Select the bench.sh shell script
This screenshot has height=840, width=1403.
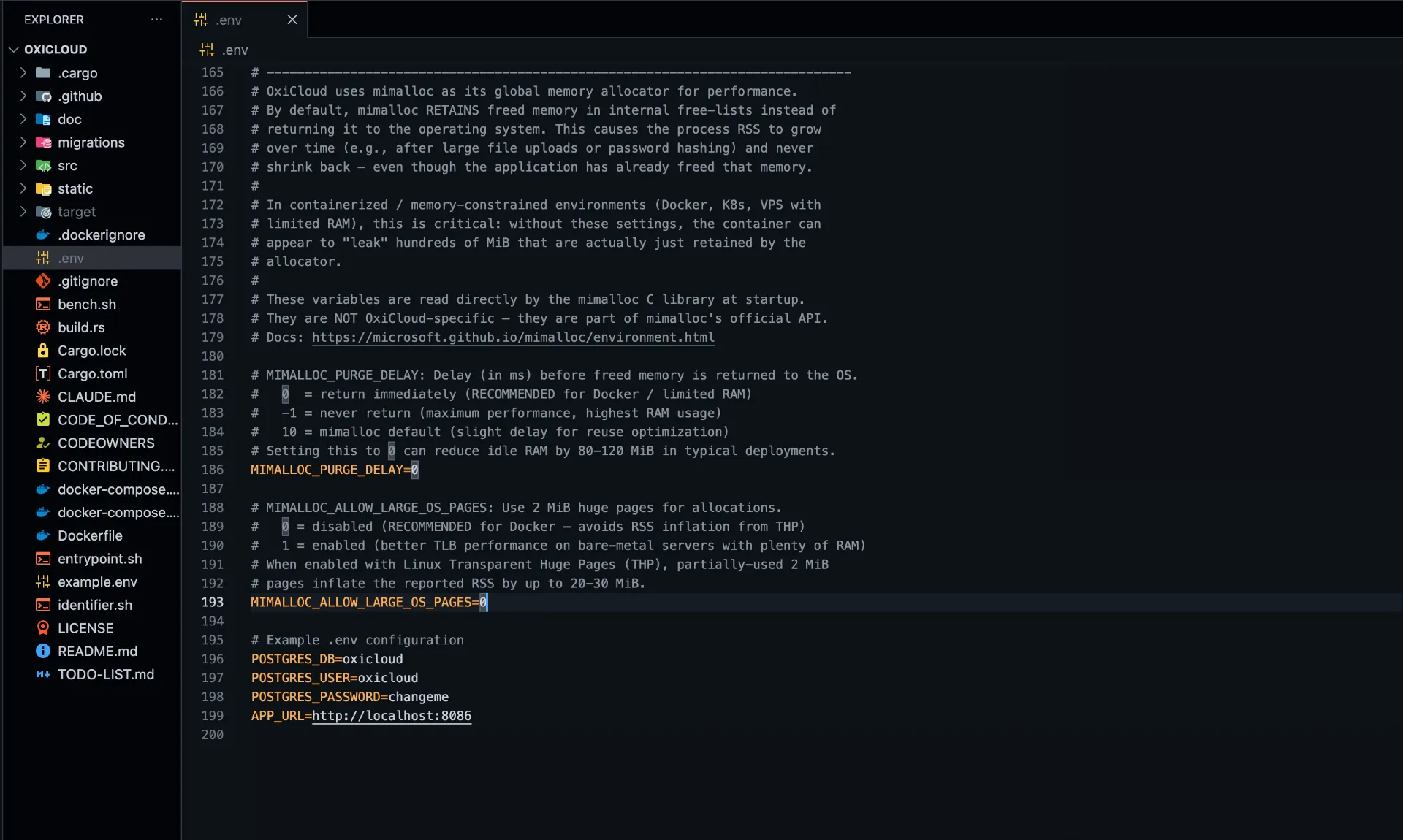(86, 305)
